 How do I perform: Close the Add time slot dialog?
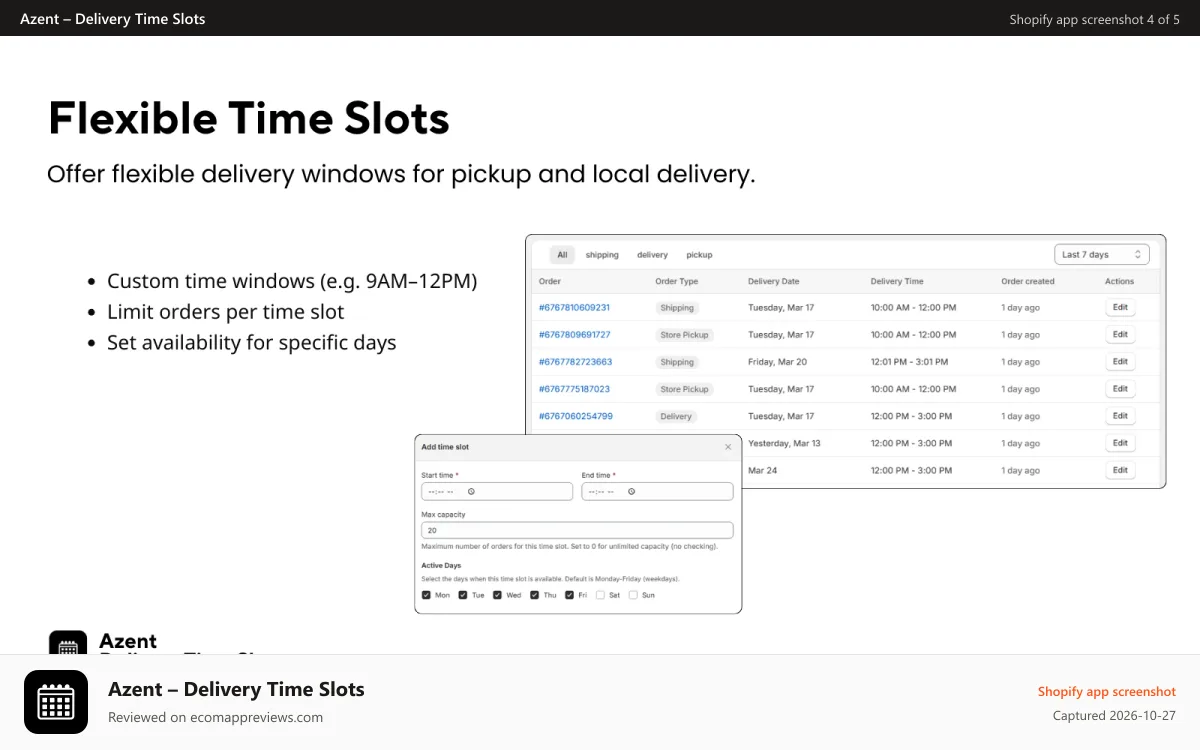pos(728,447)
